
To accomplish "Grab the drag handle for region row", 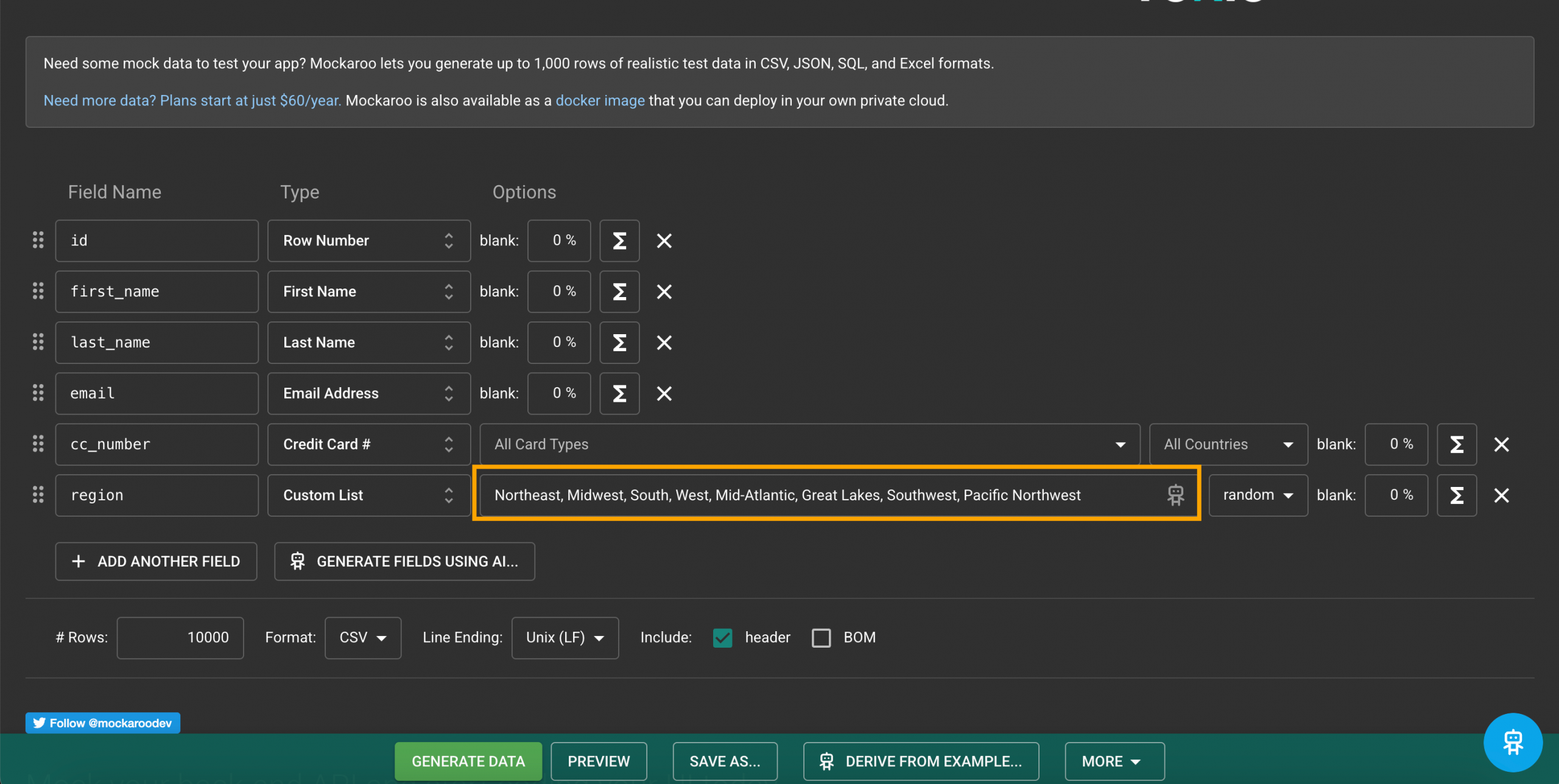I will pyautogui.click(x=38, y=495).
